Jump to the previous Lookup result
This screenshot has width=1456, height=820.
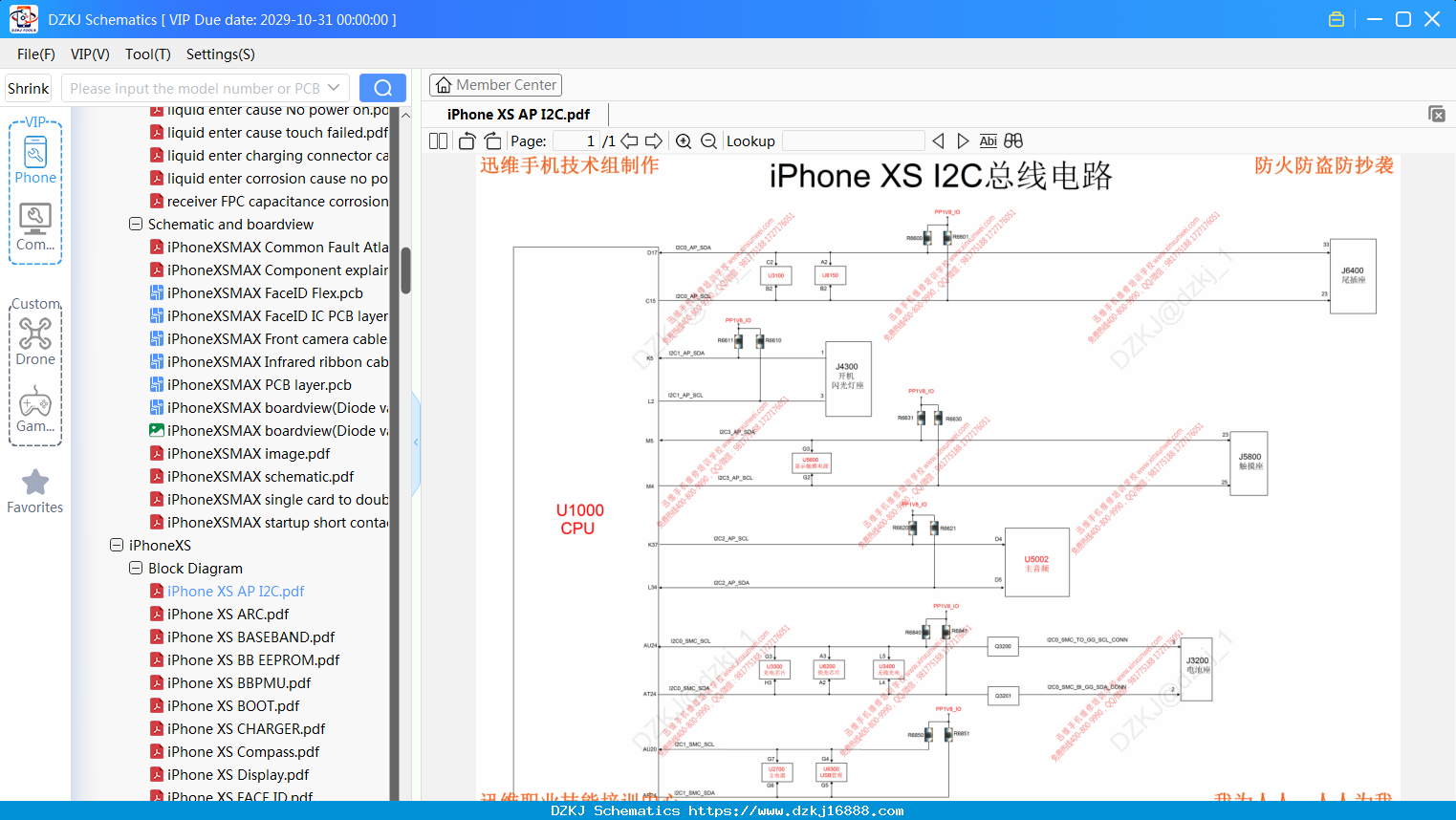coord(939,141)
